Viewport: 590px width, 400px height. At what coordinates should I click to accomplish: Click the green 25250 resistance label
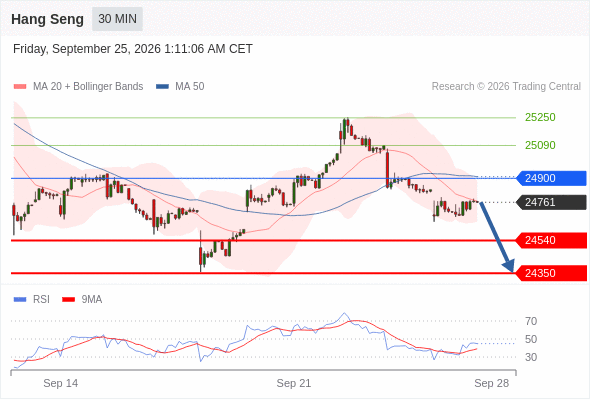coord(540,117)
